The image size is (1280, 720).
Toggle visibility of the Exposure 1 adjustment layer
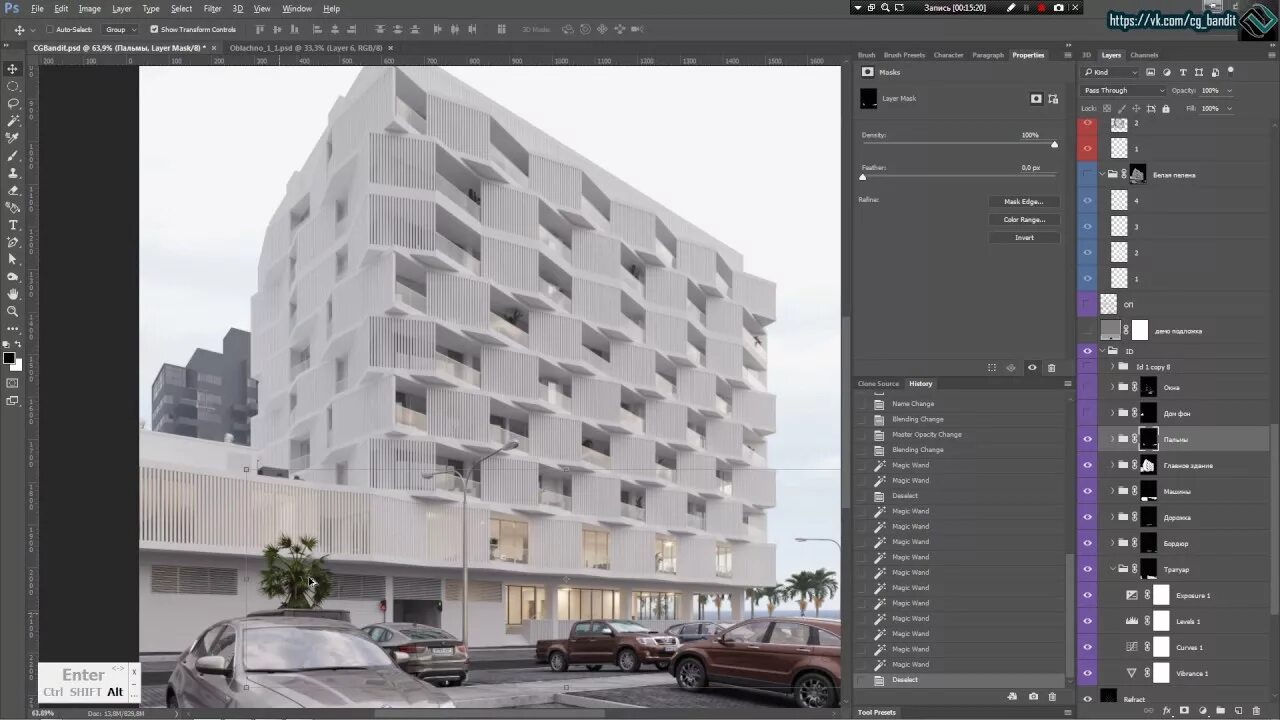click(1087, 595)
